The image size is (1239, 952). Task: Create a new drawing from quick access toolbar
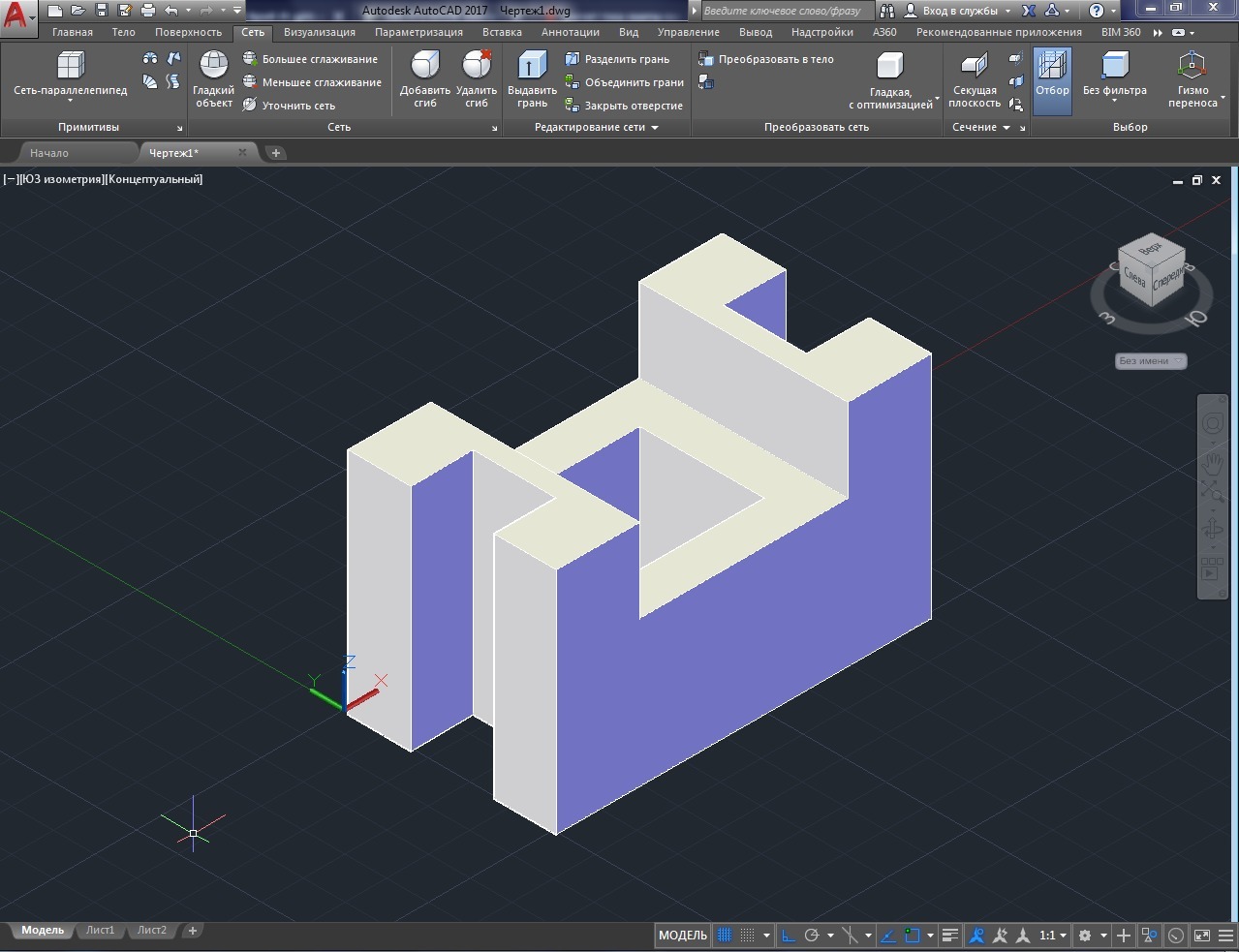click(55, 11)
